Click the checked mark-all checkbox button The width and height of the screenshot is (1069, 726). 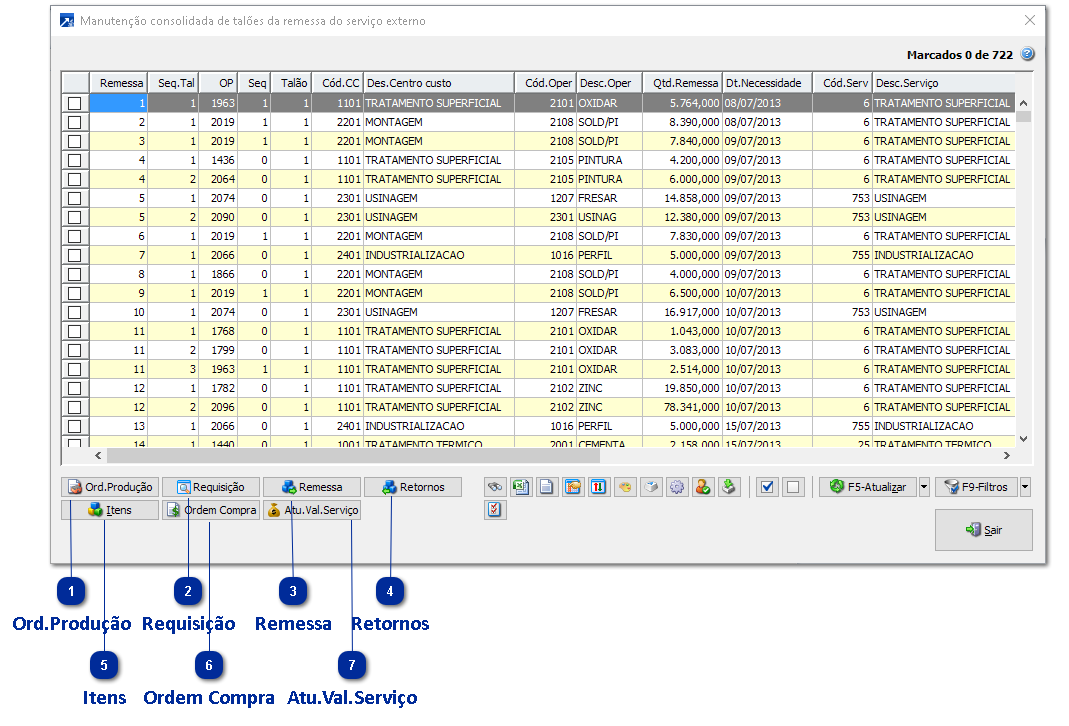click(x=767, y=487)
